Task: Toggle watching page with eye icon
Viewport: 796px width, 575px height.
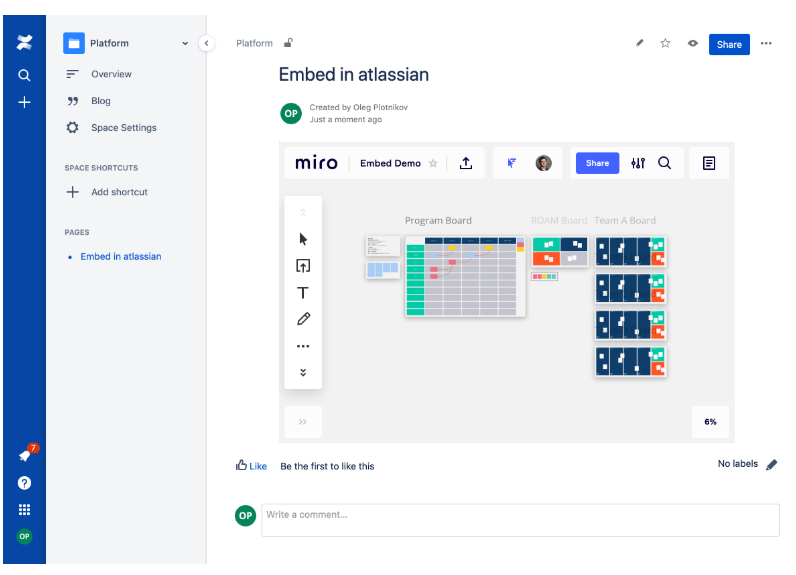Action: click(692, 43)
